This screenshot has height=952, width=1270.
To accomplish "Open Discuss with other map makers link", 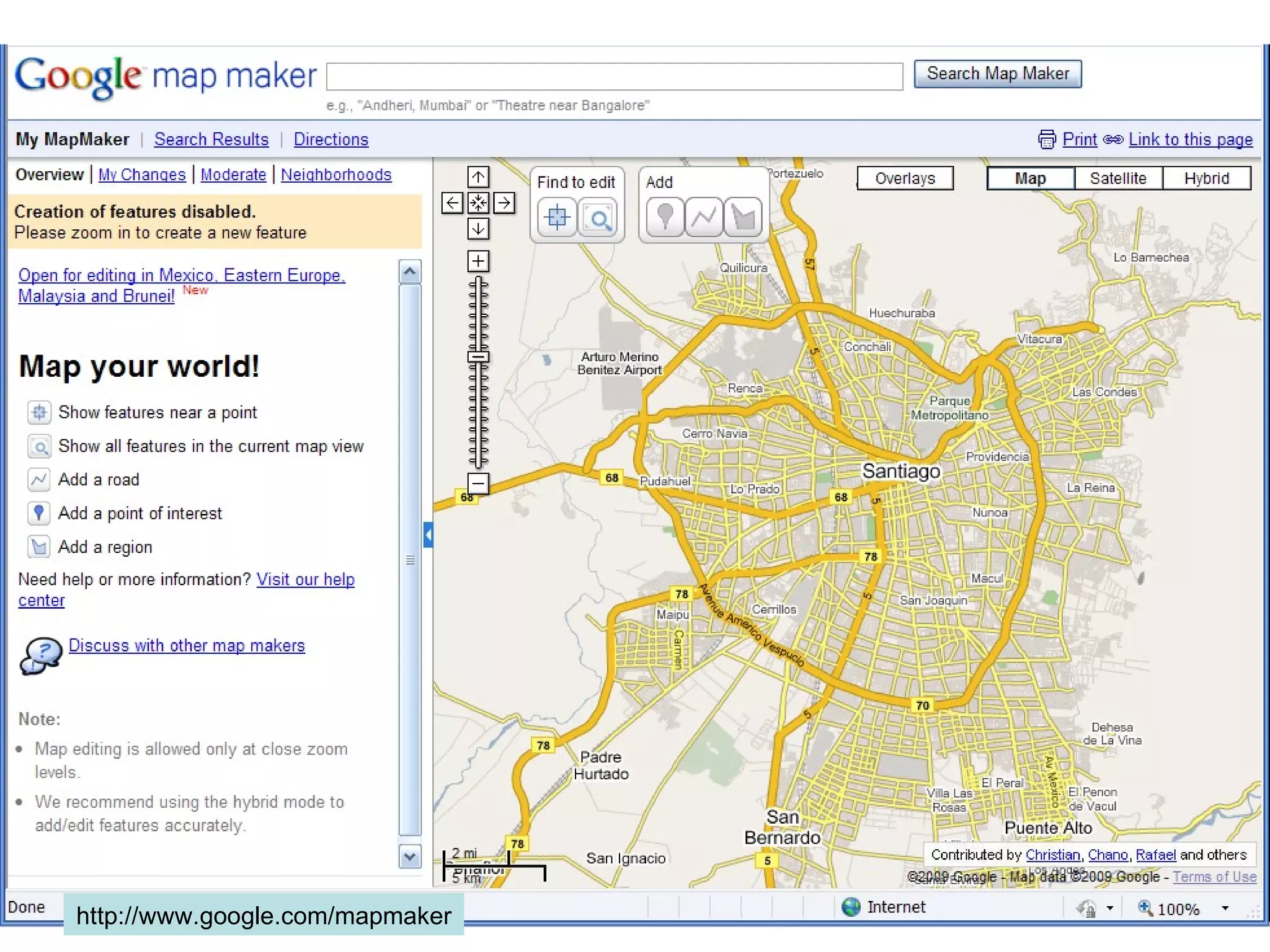I will coord(187,645).
